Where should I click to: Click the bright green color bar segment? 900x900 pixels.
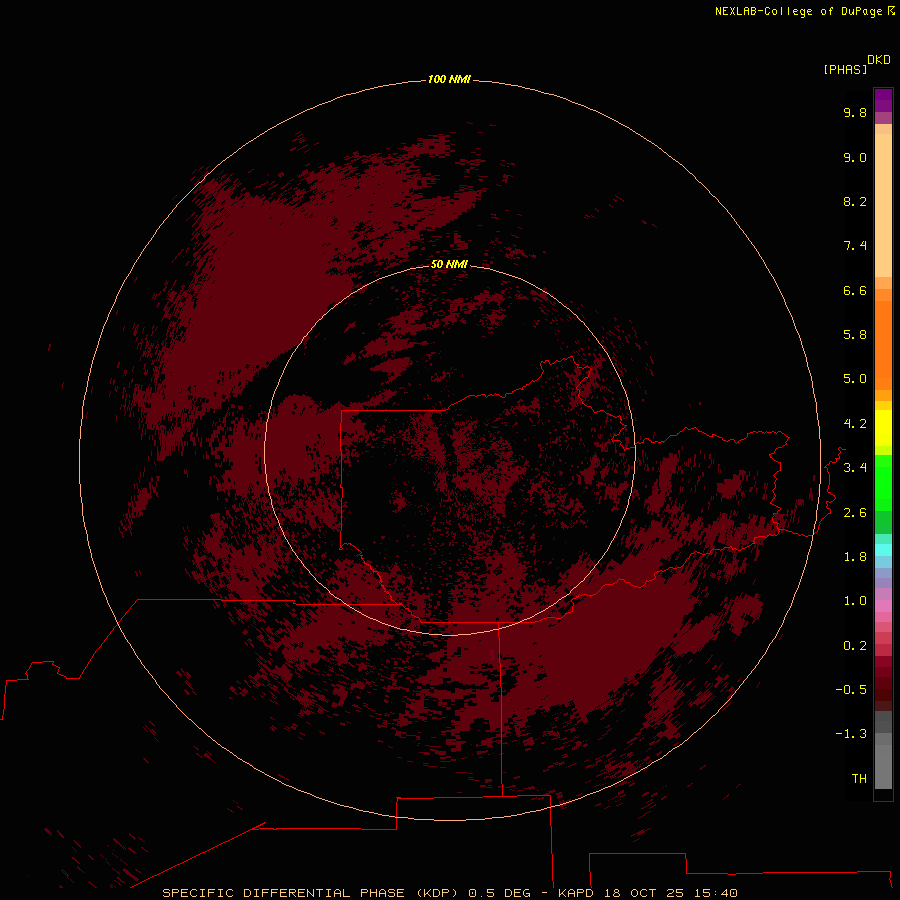[x=883, y=482]
